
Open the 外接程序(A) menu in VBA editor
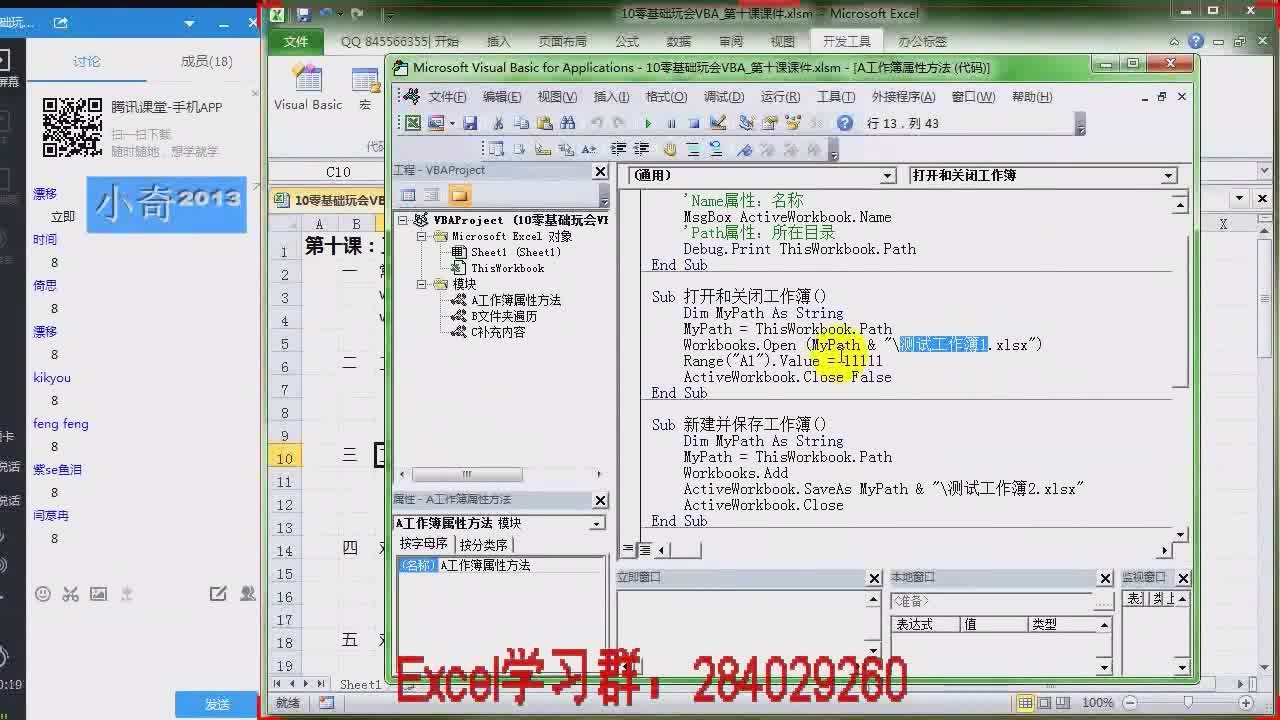pos(903,97)
